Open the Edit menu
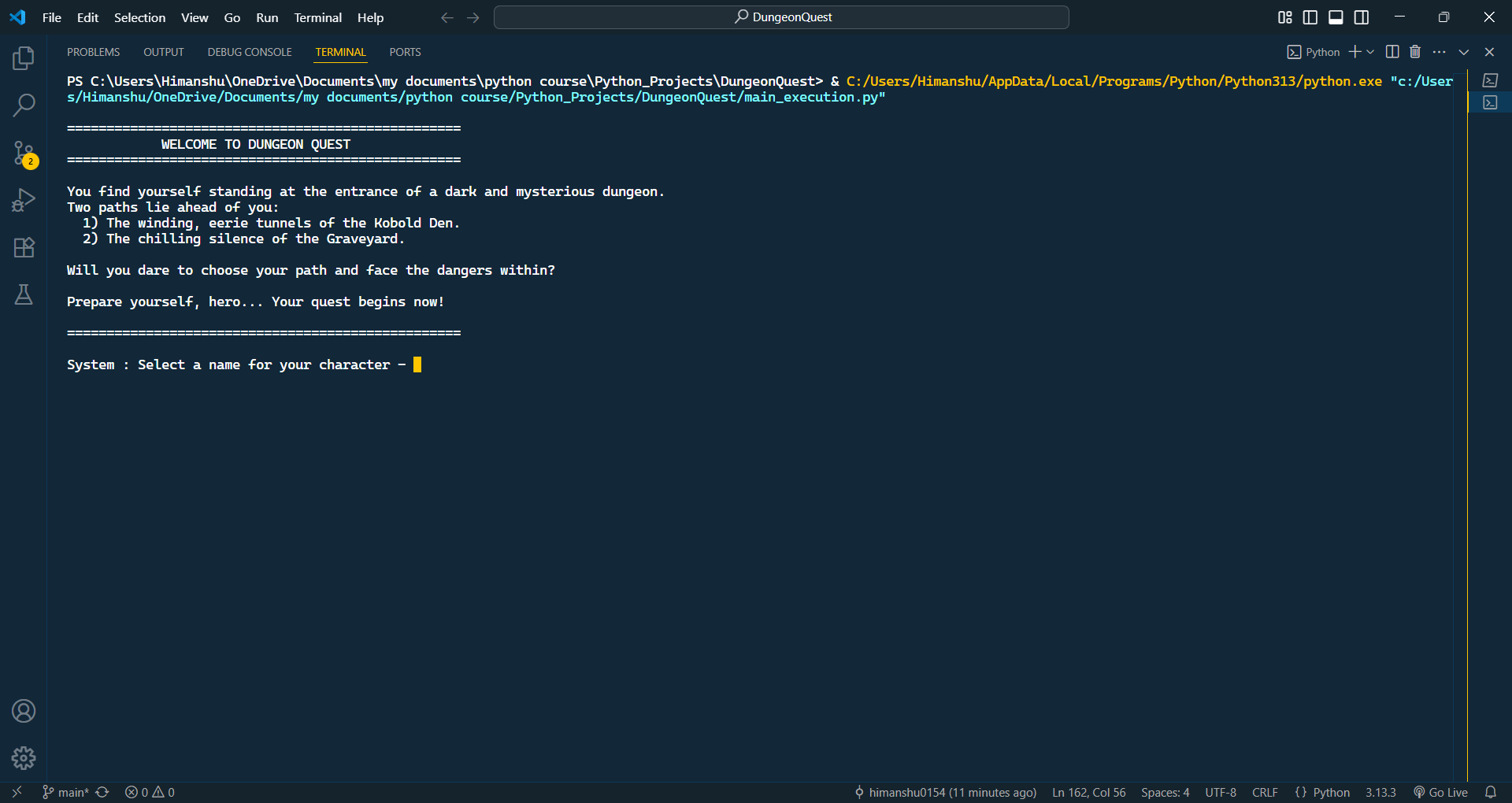 coord(88,17)
